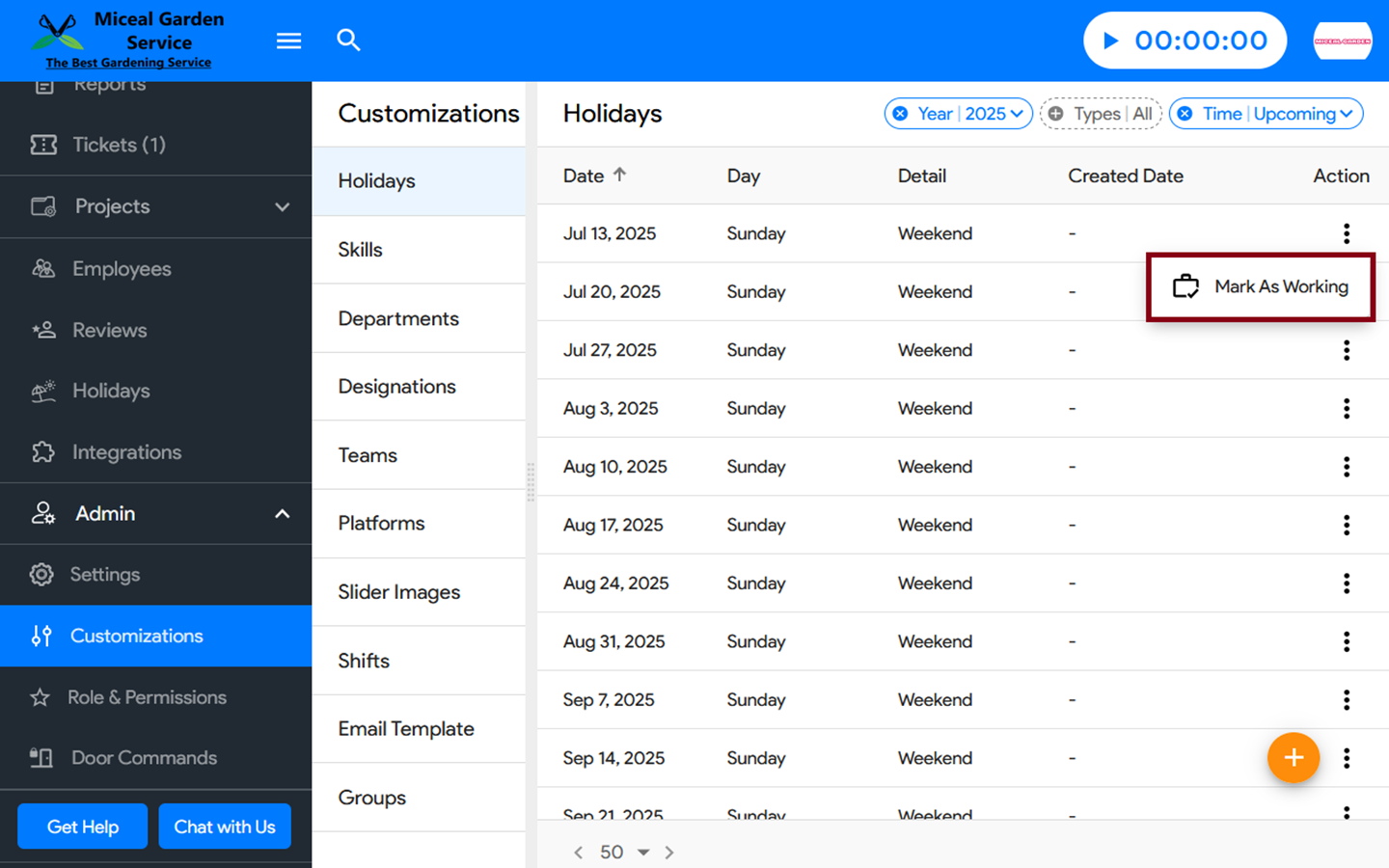This screenshot has width=1389, height=868.
Task: Remove the Year 2025 filter
Action: [x=900, y=114]
